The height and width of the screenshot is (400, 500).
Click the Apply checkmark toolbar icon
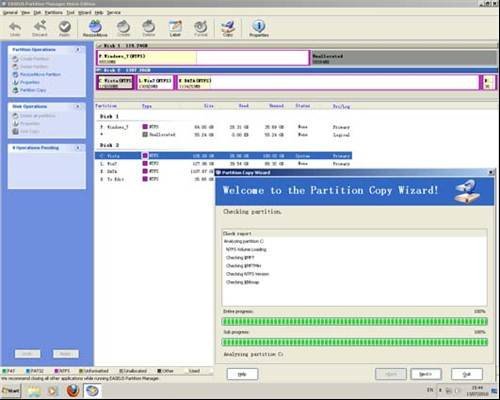click(x=65, y=28)
